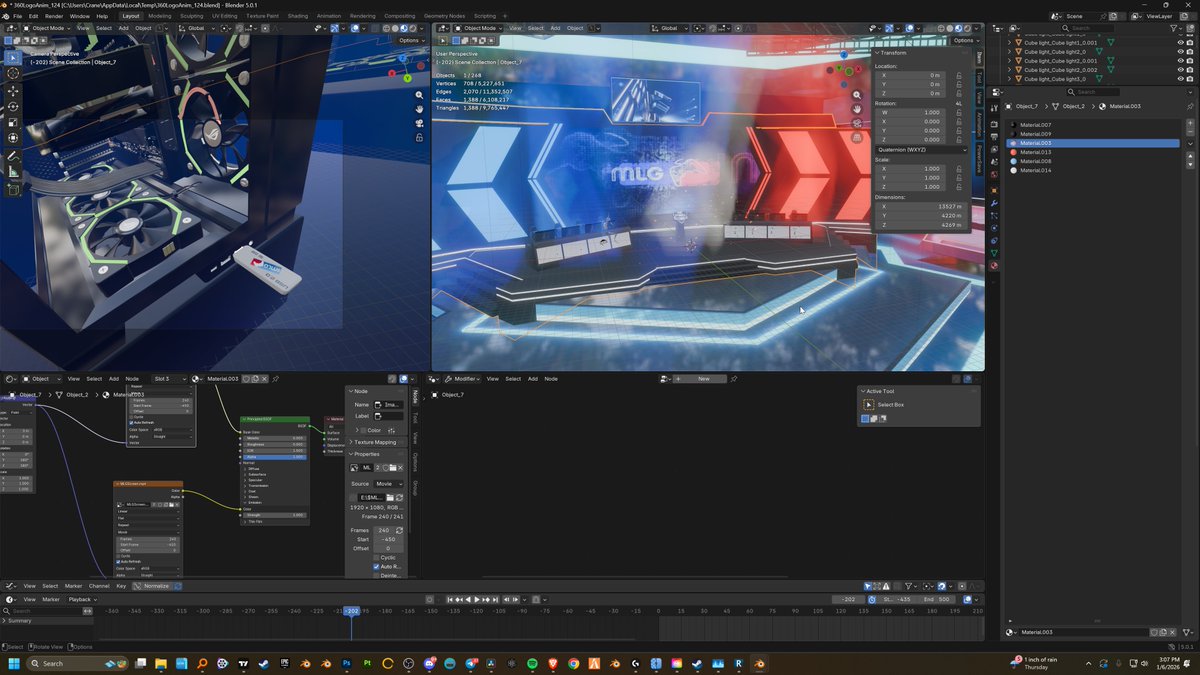Hide Cube light_Cube light2_0 with eye toggle

1181,51
